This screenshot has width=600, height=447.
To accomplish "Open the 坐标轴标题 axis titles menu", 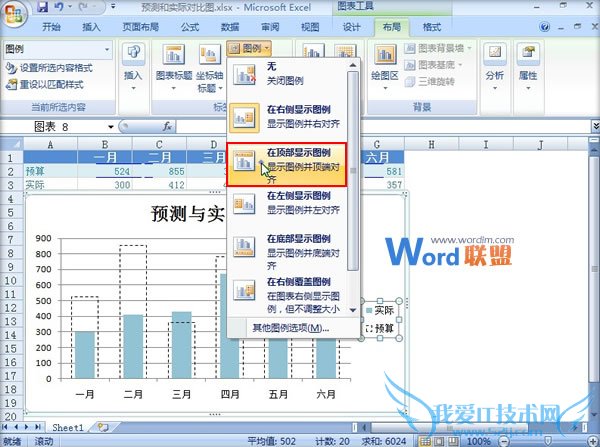I will pyautogui.click(x=209, y=69).
